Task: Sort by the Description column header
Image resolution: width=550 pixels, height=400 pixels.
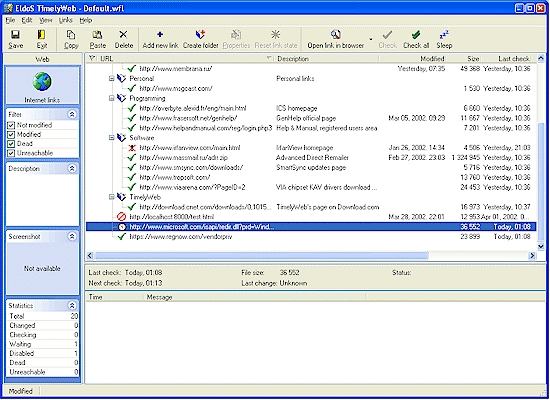Action: [x=326, y=59]
